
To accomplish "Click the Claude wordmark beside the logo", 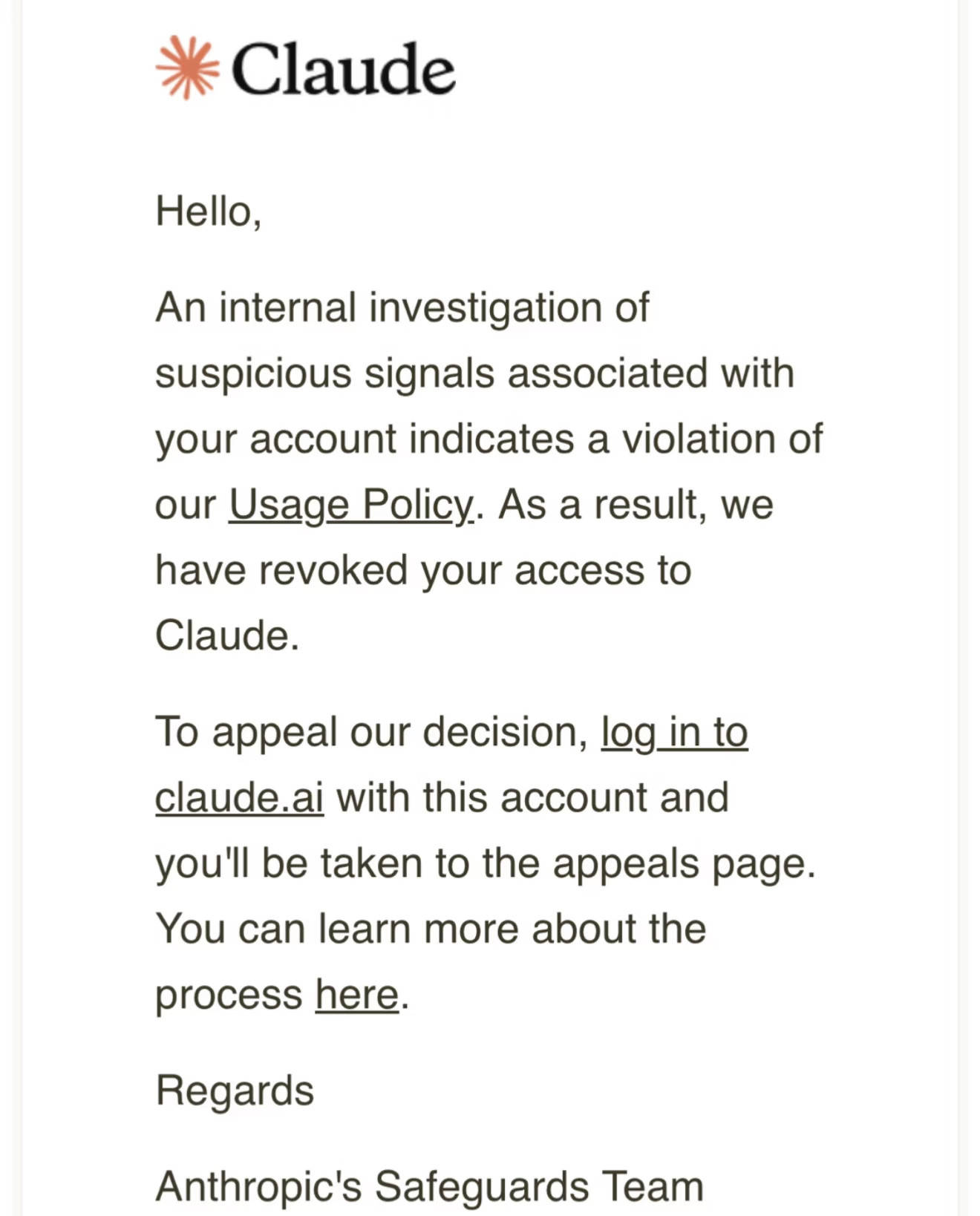I will pyautogui.click(x=344, y=68).
